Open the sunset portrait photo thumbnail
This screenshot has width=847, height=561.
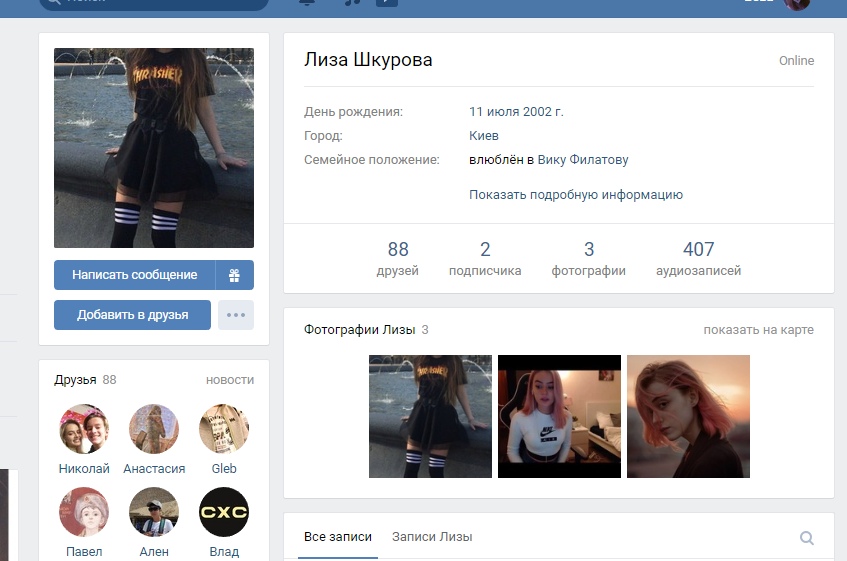[688, 416]
